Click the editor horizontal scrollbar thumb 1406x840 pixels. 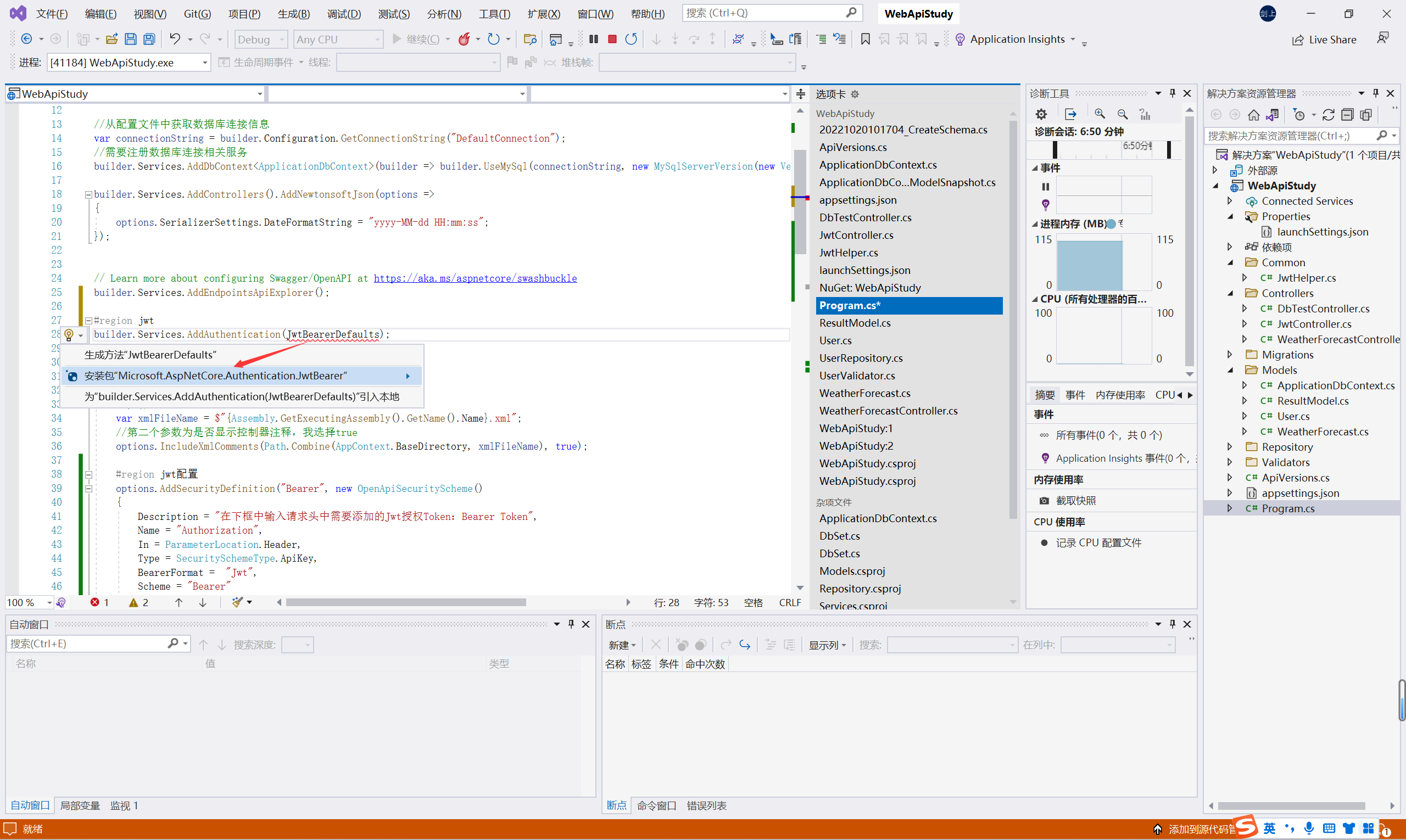pyautogui.click(x=405, y=602)
